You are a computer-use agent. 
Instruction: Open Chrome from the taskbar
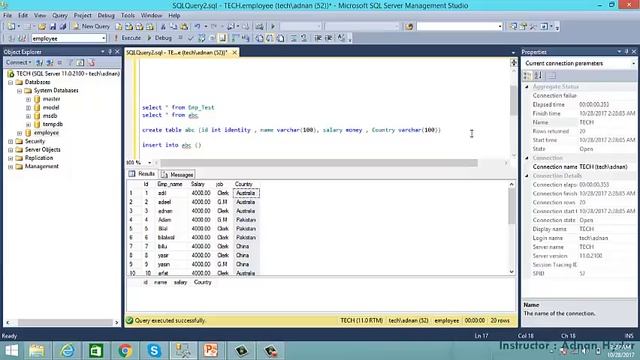click(125, 351)
